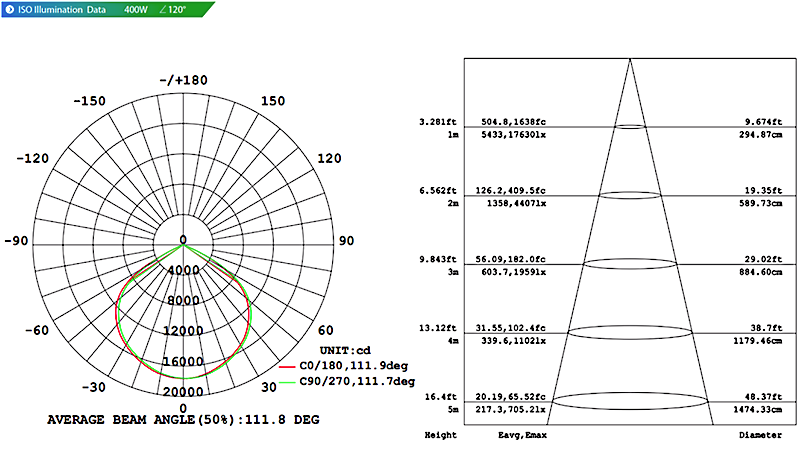Click the '294.87cm' diameter value

point(760,135)
